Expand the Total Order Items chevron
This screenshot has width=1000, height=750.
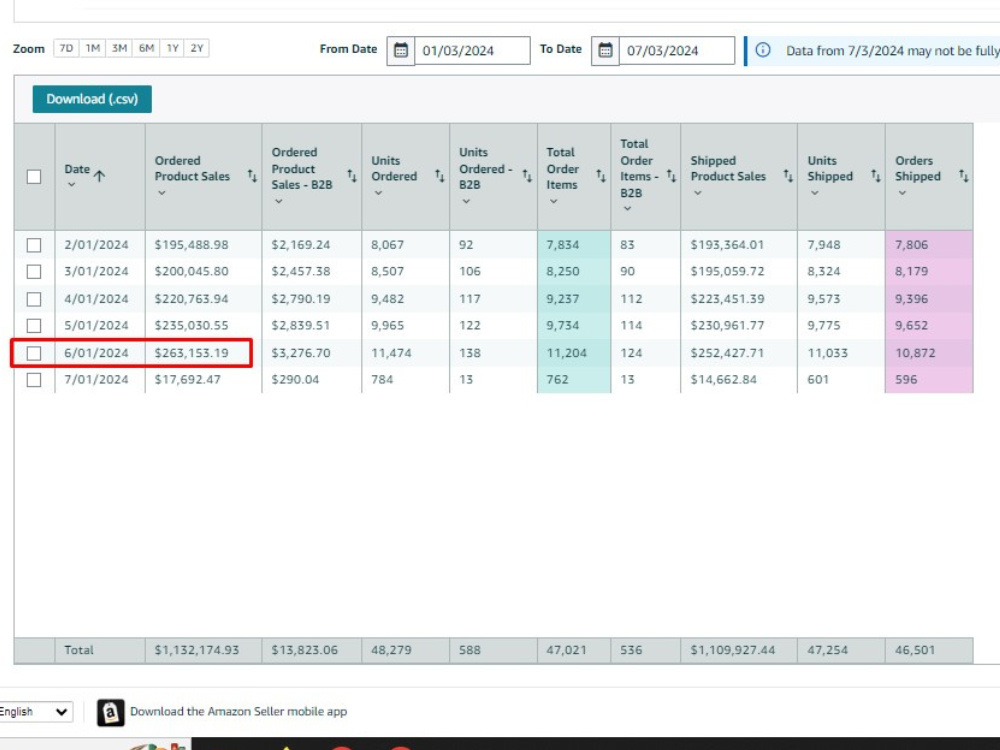[x=554, y=202]
